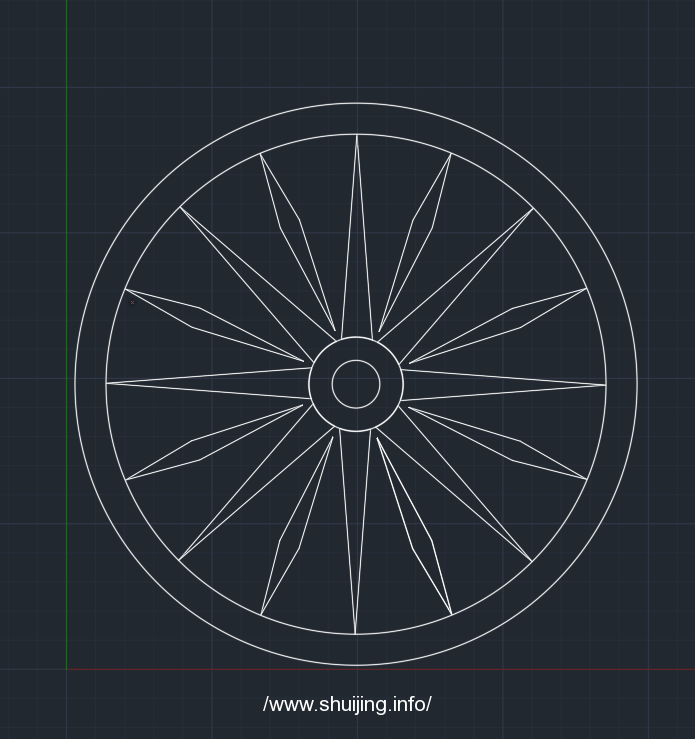Pick the vertical spoke pointing straight down
The height and width of the screenshot is (739, 695).
click(355, 533)
